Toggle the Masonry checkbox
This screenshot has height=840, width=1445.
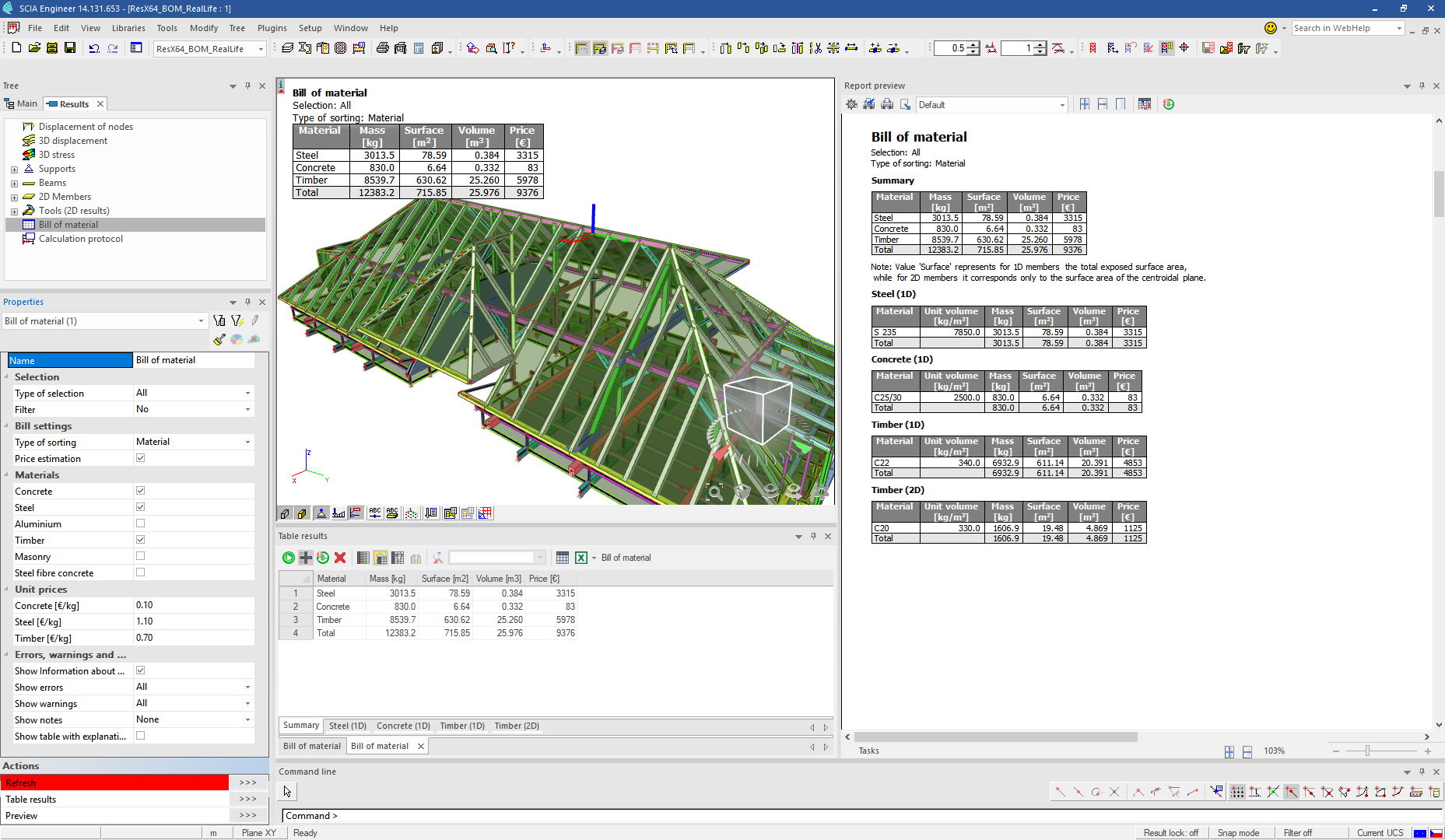coord(141,556)
